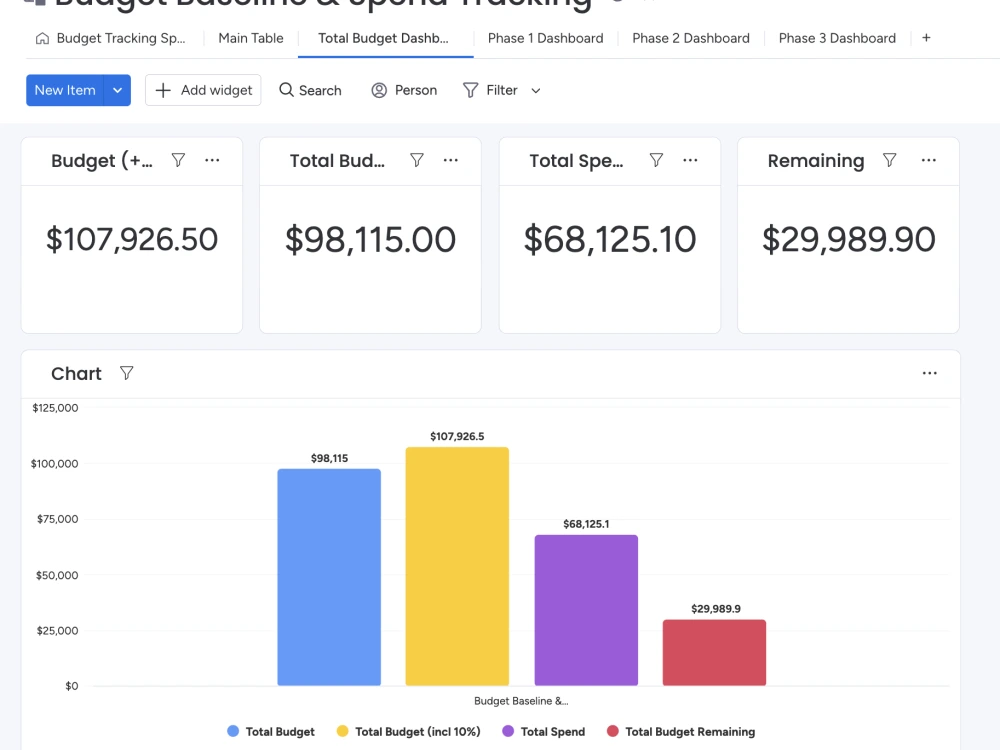1000x750 pixels.
Task: Open the options menu on the Total Budget widget
Action: point(450,160)
